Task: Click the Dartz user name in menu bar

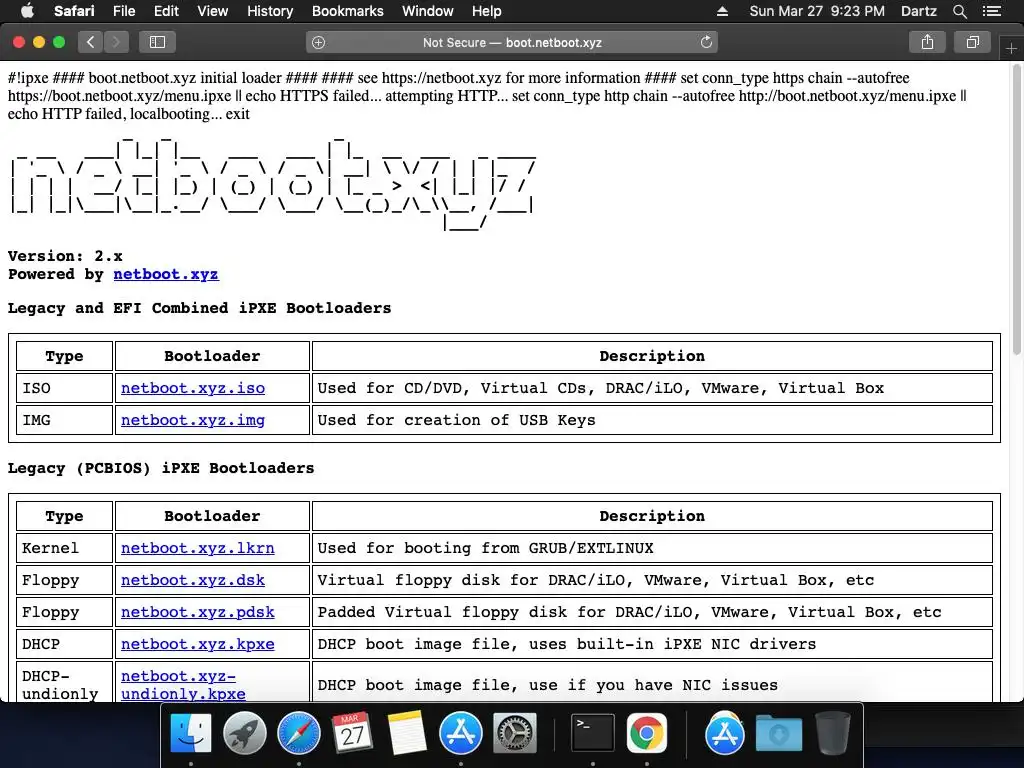Action: click(918, 11)
